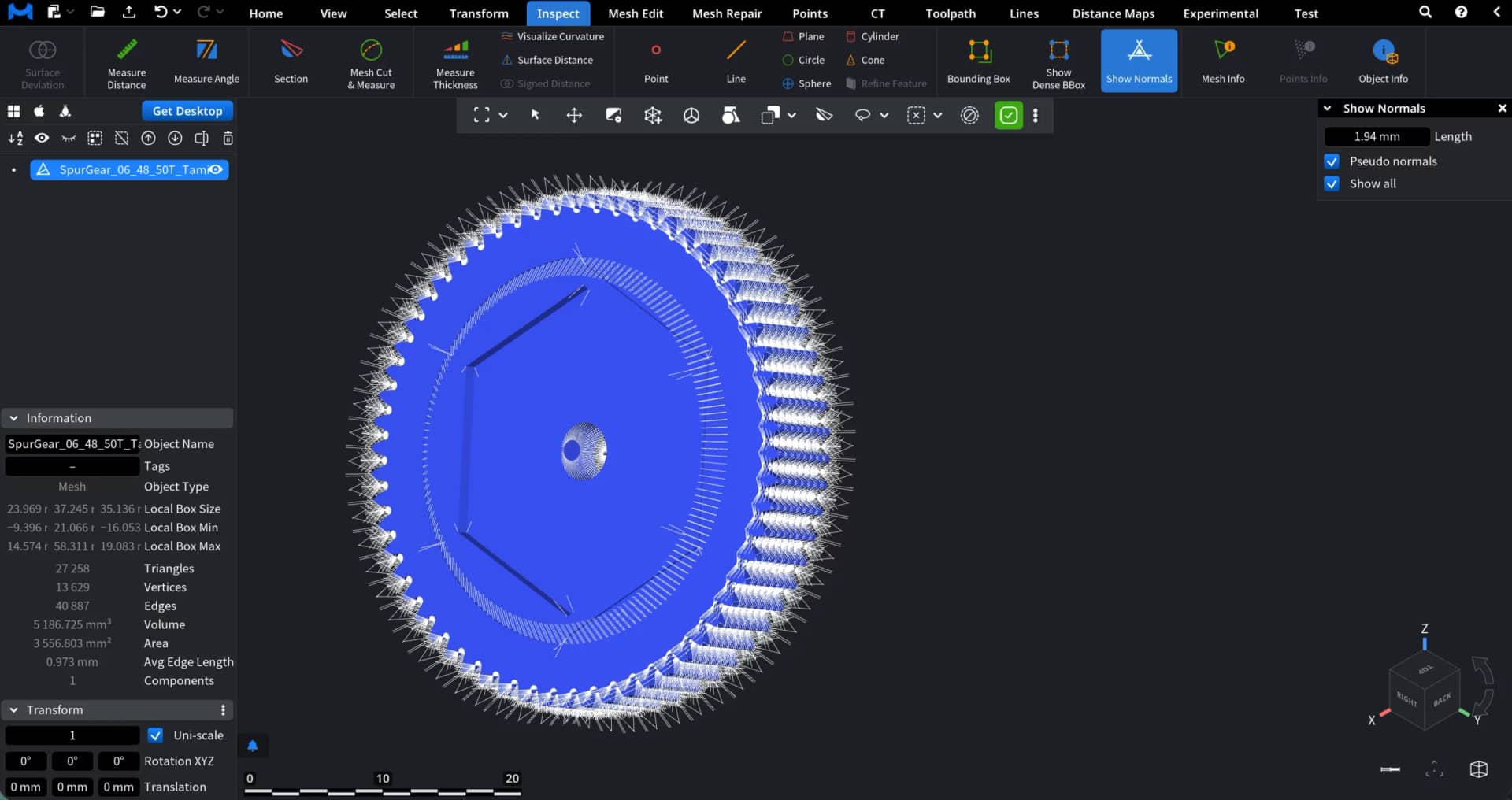Open the help question mark icon

pos(1461,13)
